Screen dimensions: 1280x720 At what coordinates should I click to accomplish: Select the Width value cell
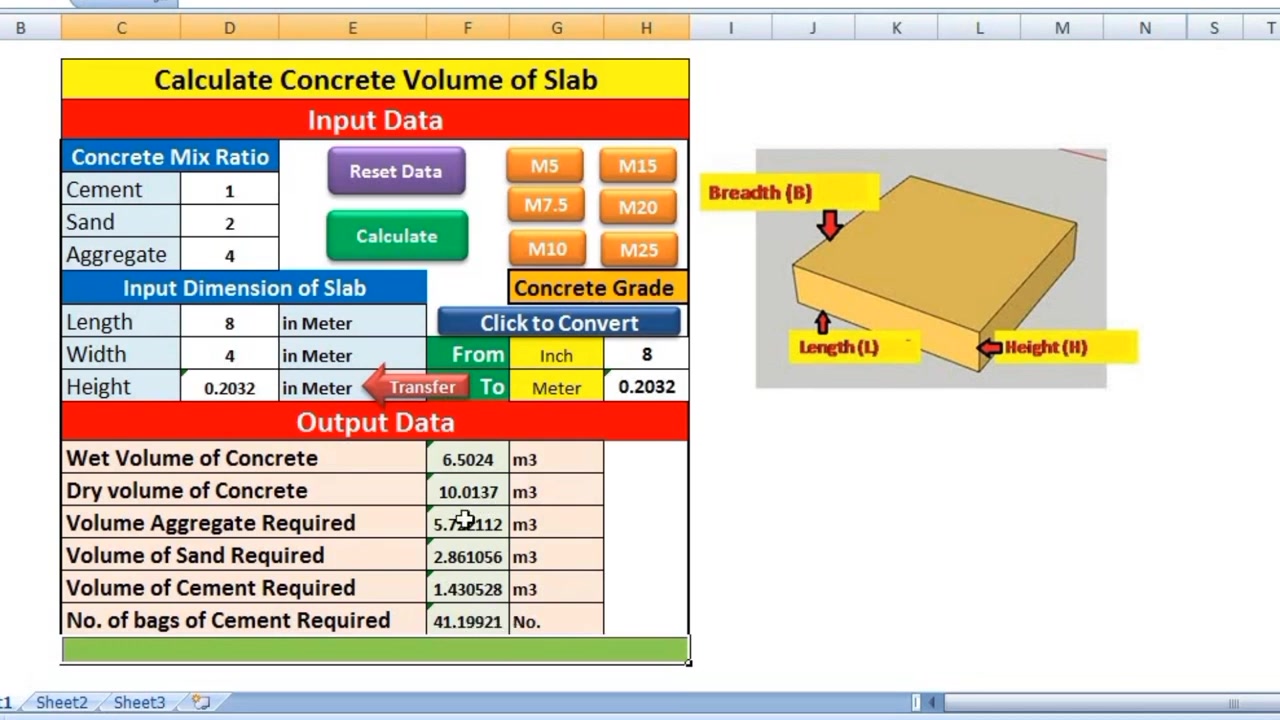(x=229, y=355)
